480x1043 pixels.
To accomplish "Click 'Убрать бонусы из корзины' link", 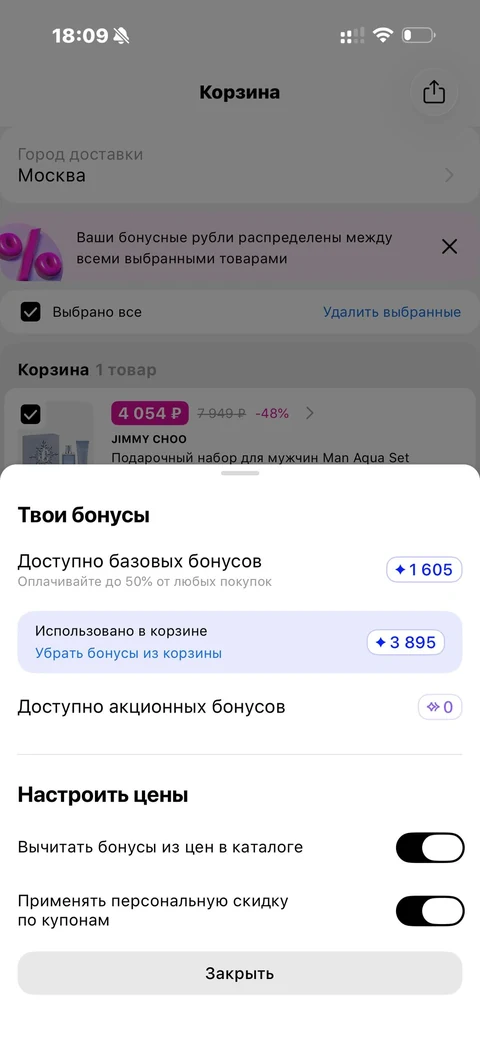I will click(128, 653).
